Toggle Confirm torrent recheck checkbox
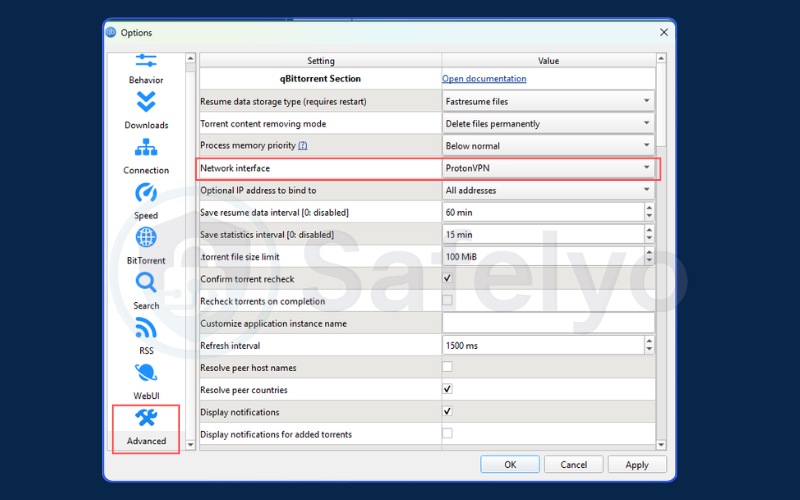 (x=447, y=279)
